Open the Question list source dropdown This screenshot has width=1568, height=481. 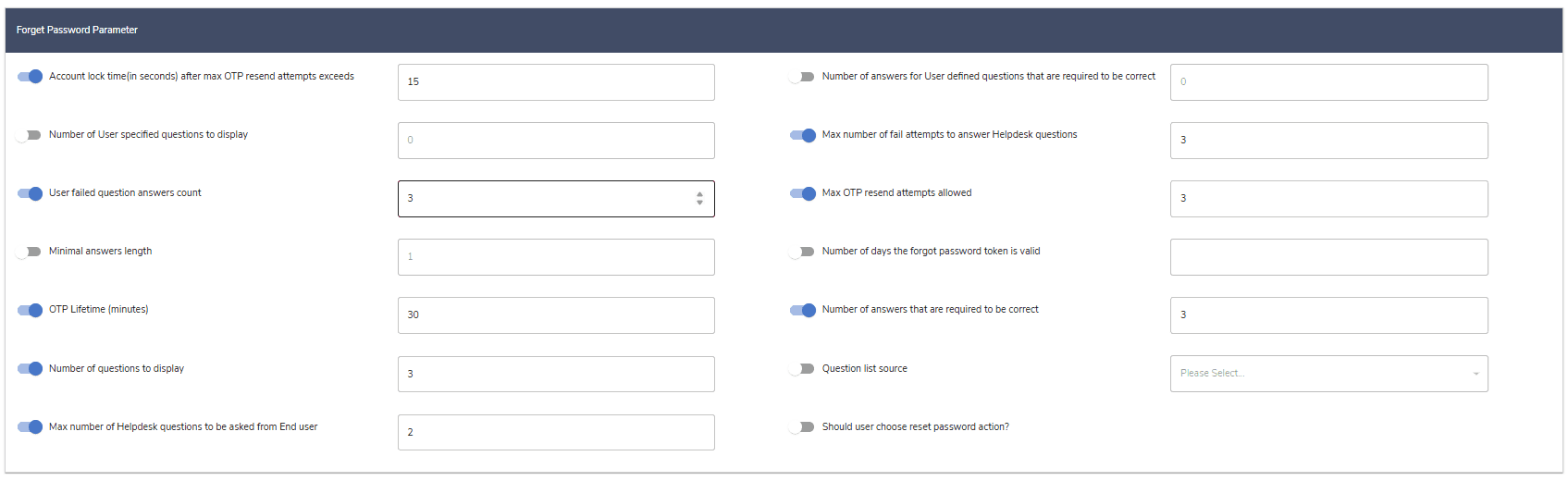(x=1328, y=374)
